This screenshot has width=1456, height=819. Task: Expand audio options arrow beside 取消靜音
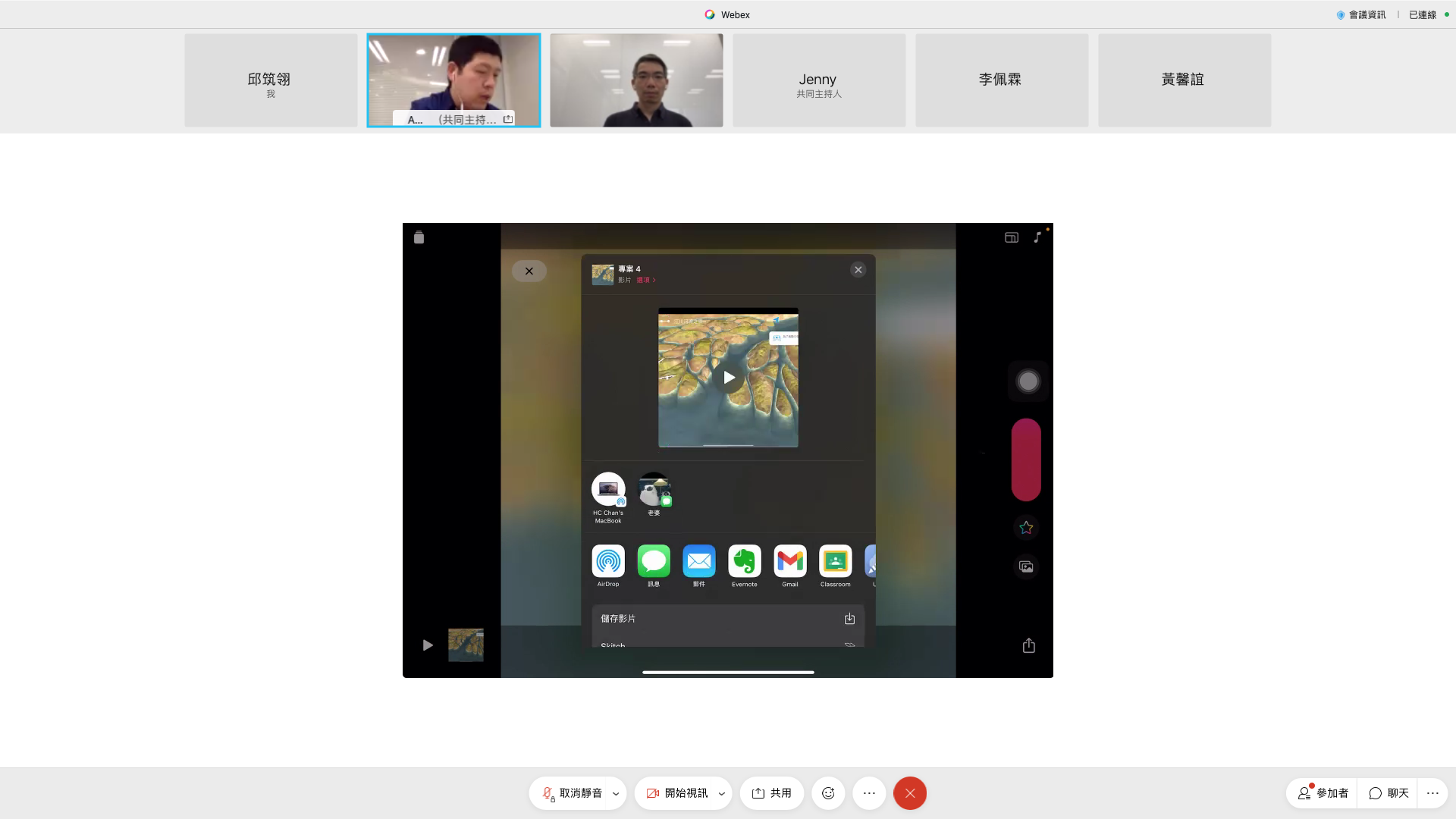(x=616, y=794)
